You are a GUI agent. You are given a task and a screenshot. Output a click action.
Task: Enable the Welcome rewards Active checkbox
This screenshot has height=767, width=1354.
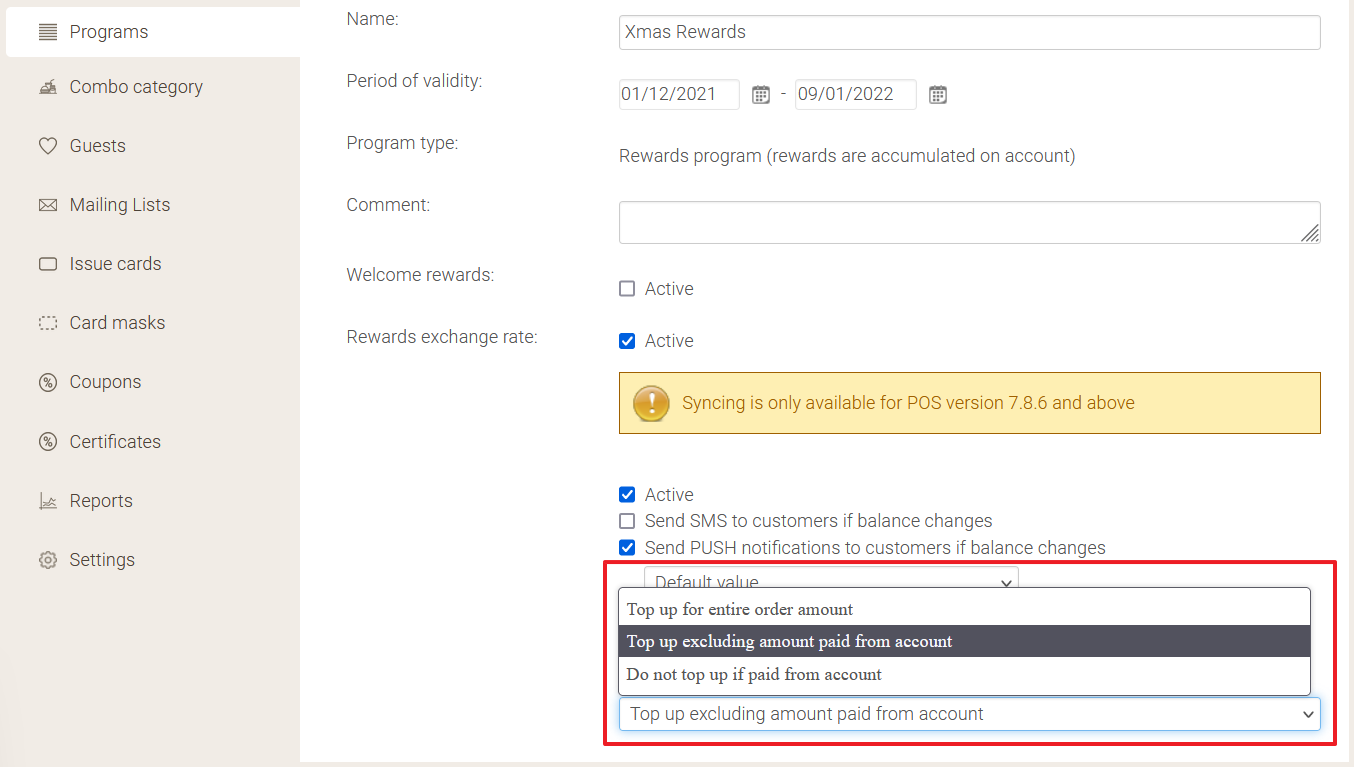coord(627,289)
